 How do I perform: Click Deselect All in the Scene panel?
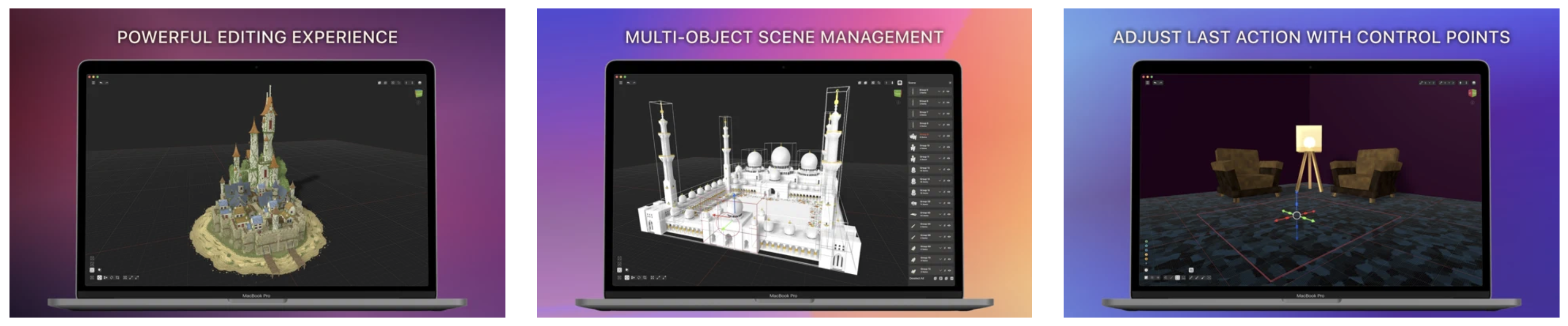pos(917,279)
